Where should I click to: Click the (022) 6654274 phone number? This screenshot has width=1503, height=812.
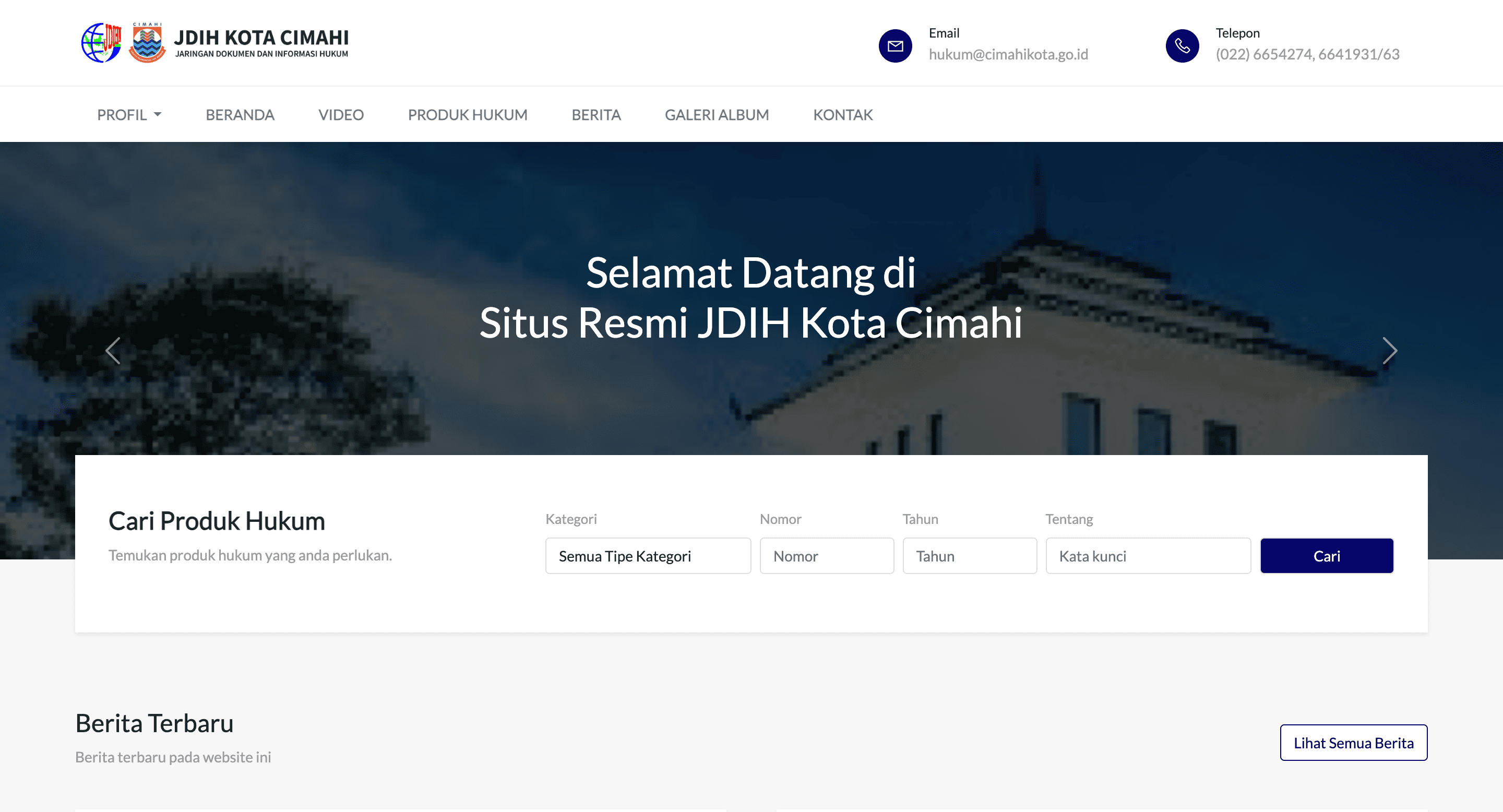point(1307,54)
